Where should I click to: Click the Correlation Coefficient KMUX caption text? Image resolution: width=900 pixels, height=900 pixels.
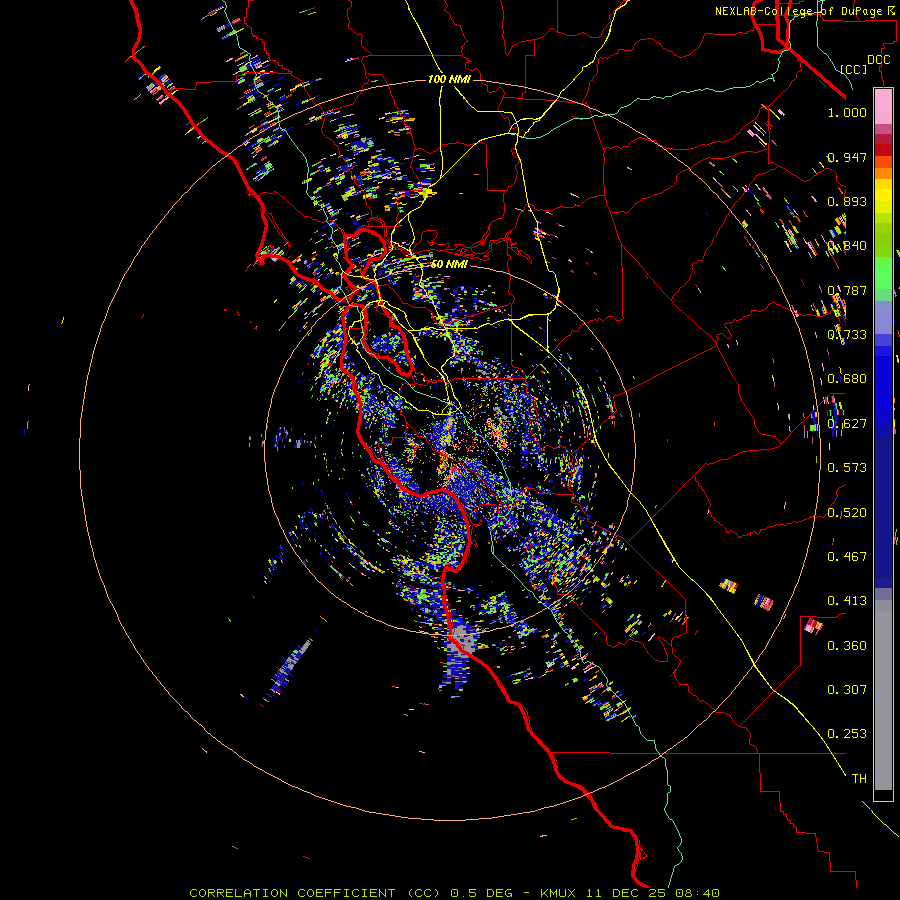[454, 893]
